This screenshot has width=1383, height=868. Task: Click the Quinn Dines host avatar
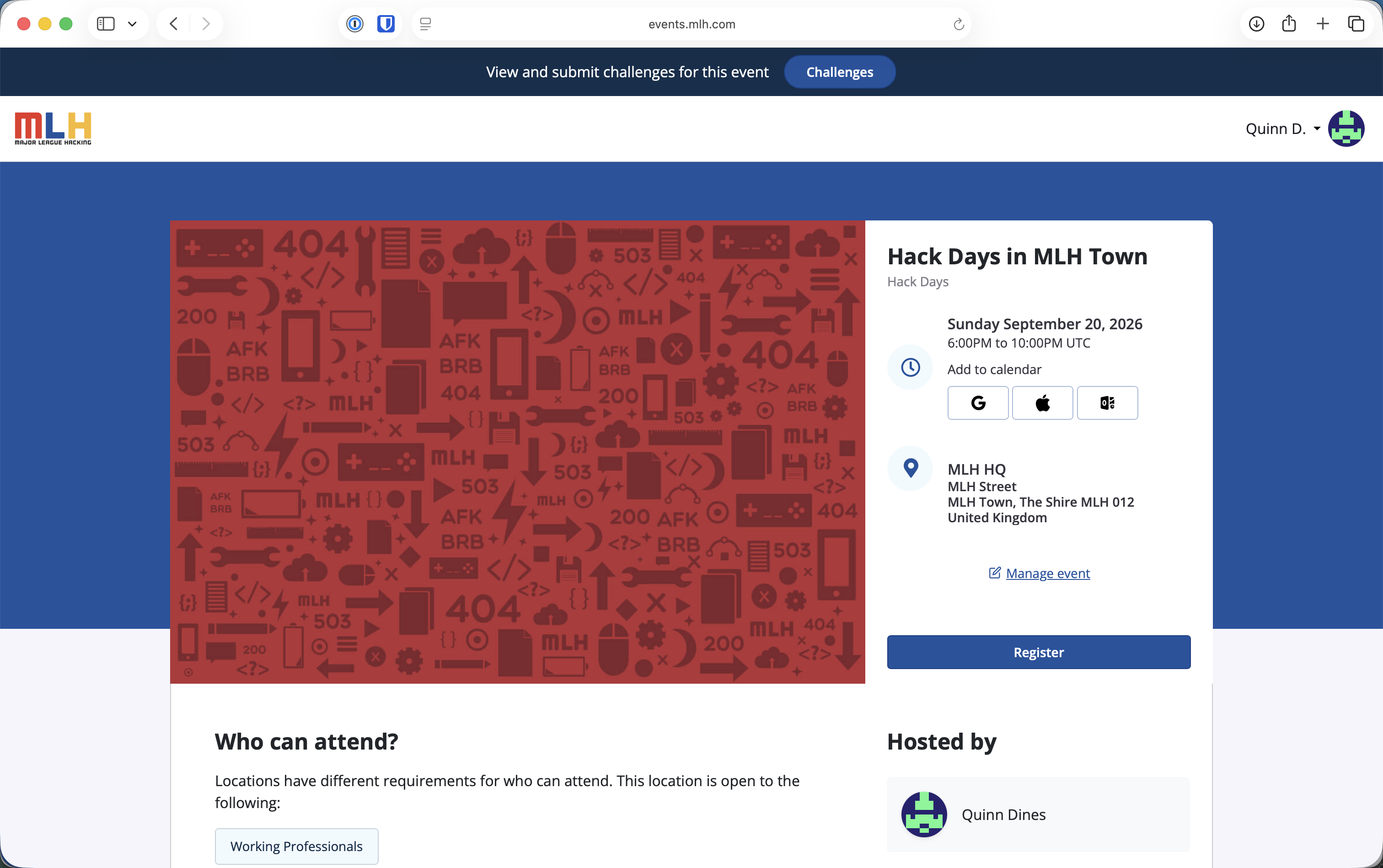(924, 814)
